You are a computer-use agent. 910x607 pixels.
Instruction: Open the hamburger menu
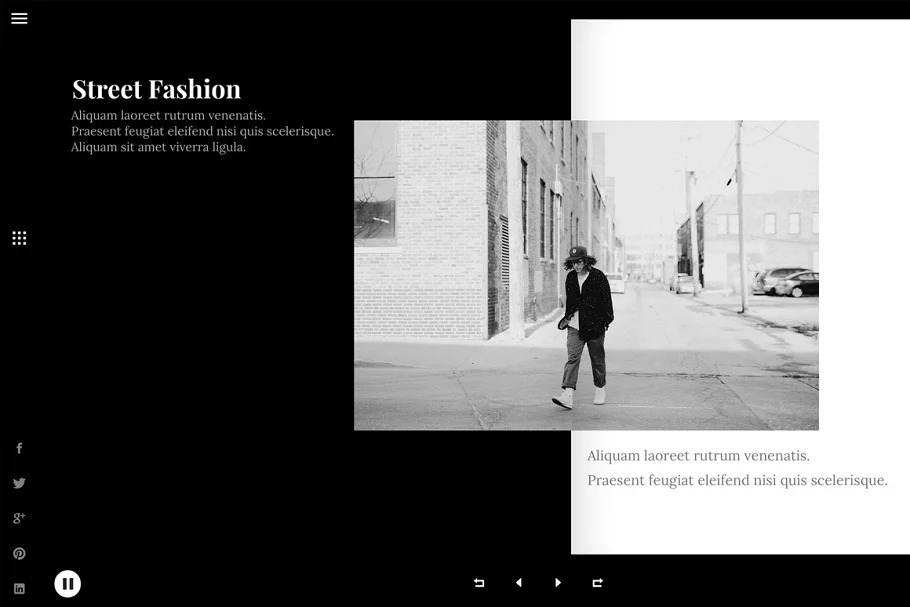click(x=19, y=18)
